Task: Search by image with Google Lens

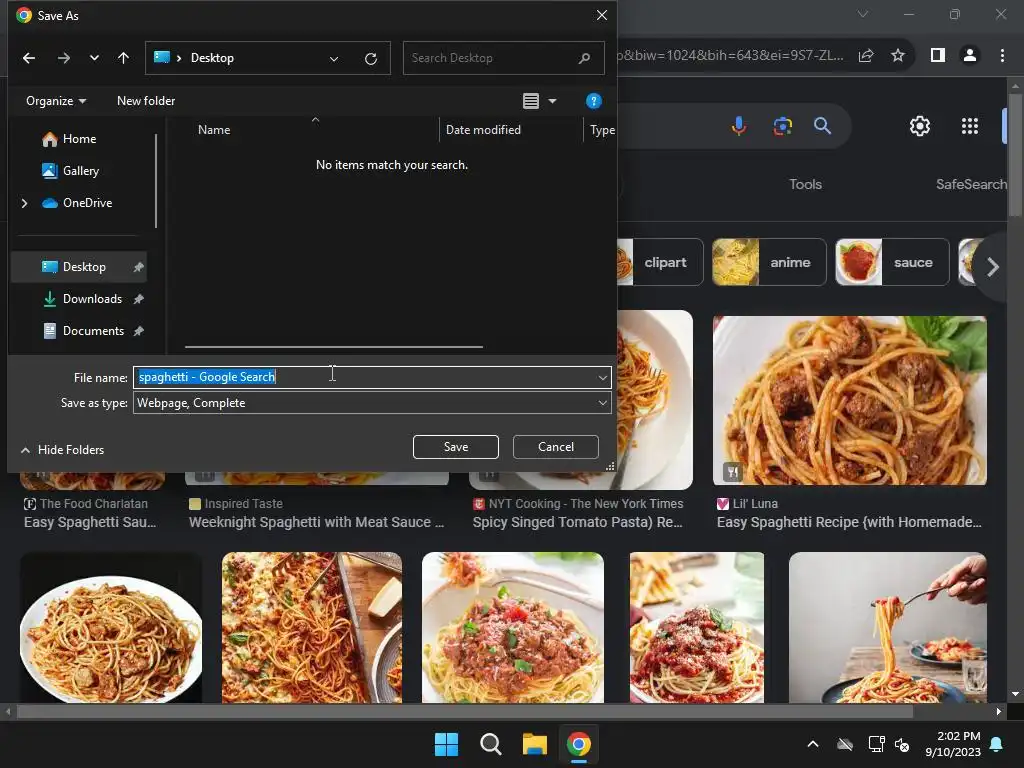Action: point(782,125)
